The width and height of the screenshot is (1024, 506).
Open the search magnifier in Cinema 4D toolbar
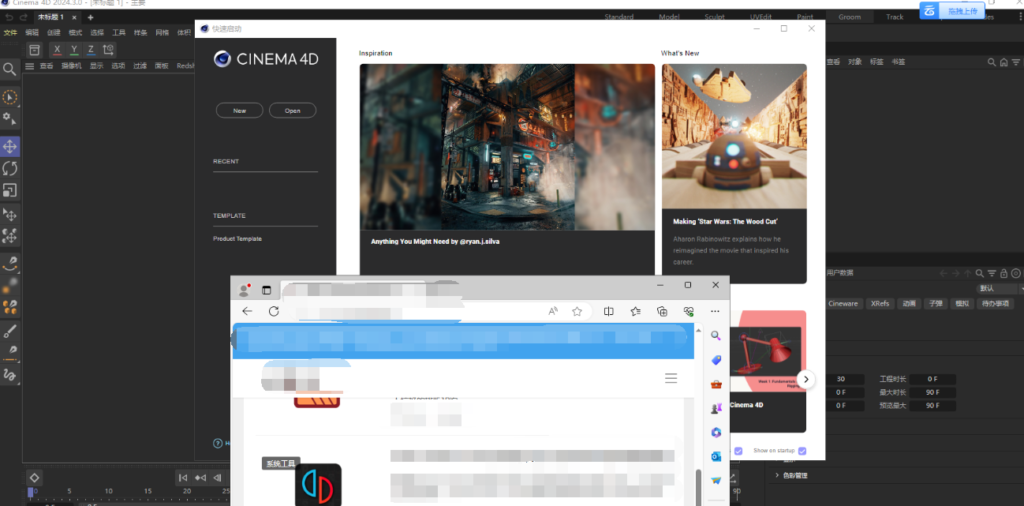10,69
